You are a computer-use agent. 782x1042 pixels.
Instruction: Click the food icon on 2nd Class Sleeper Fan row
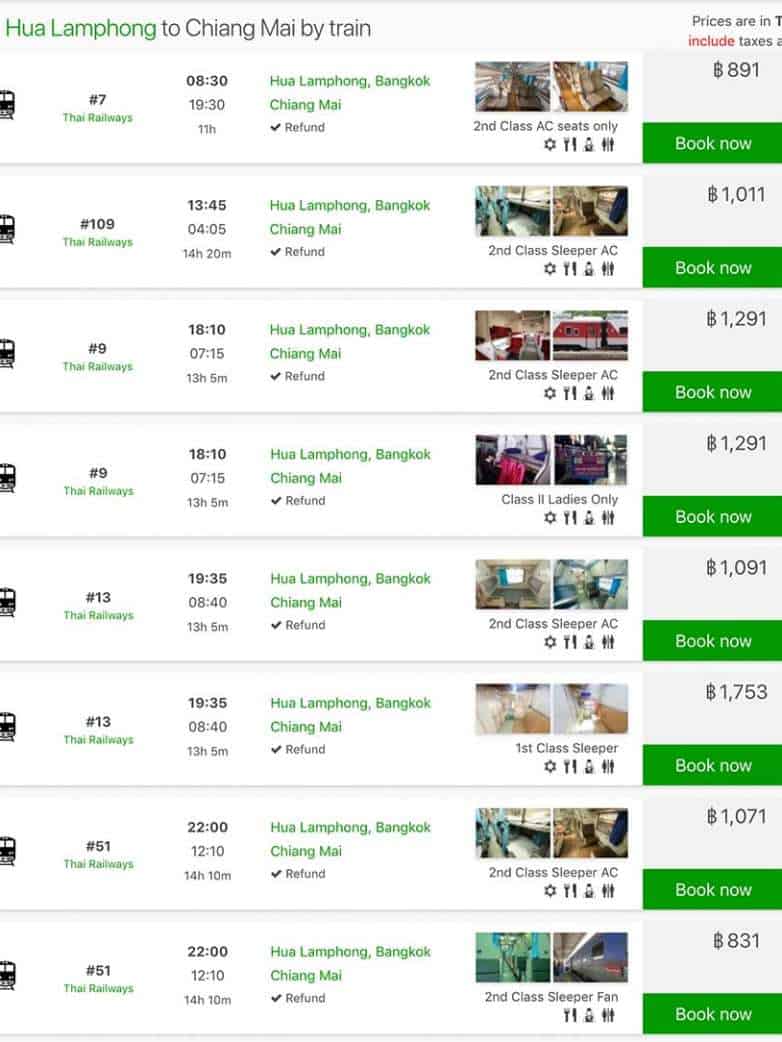570,1016
